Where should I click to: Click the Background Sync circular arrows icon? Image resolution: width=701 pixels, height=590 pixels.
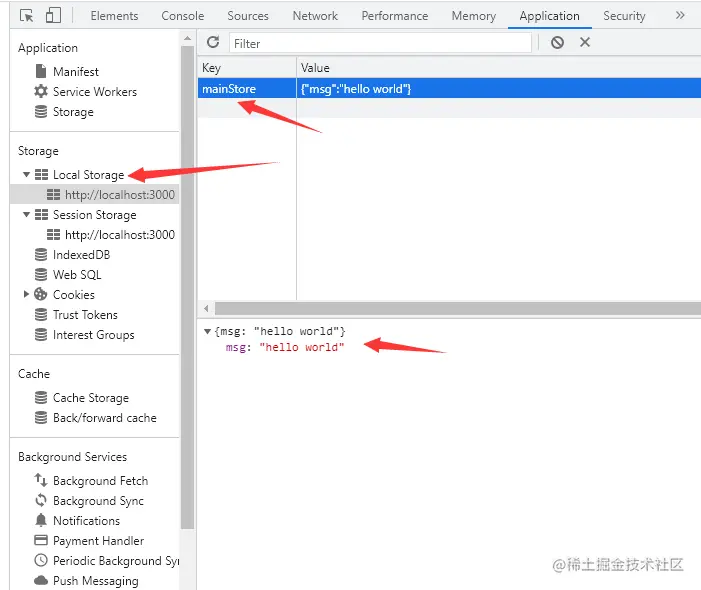pos(41,500)
